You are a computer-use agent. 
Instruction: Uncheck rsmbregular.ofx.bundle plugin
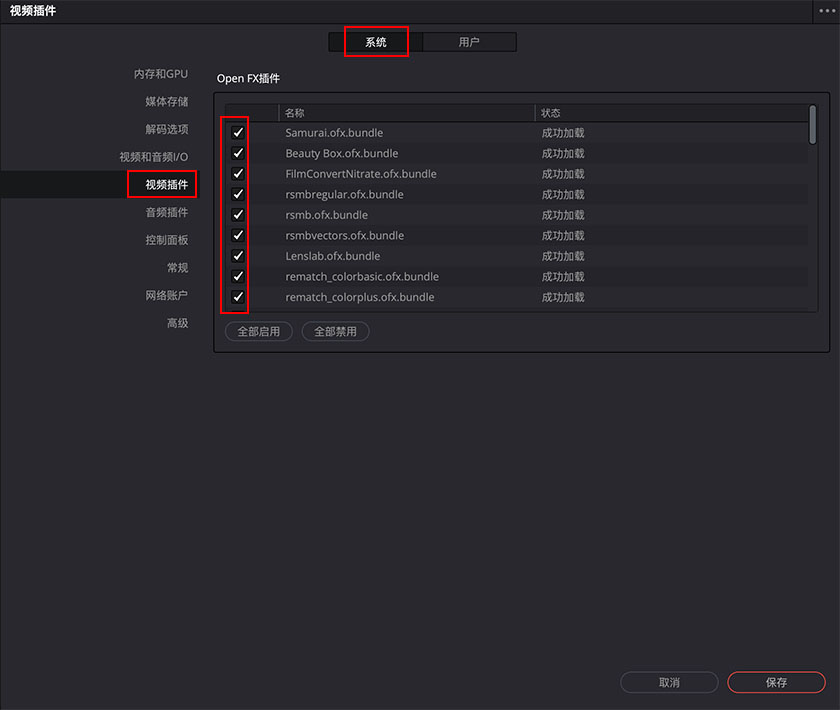(x=238, y=194)
